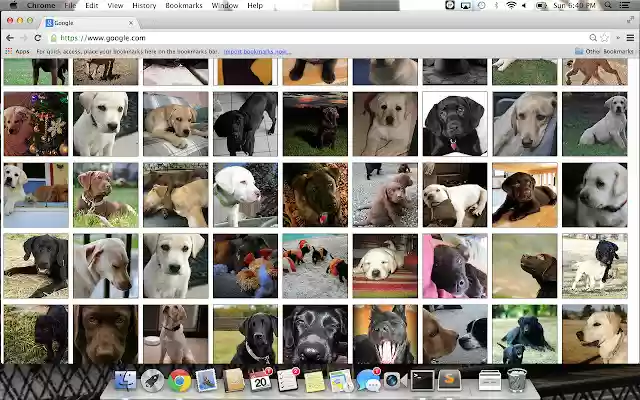Open Mail stamp icon in Dock
This screenshot has width=640, height=400.
[207, 381]
